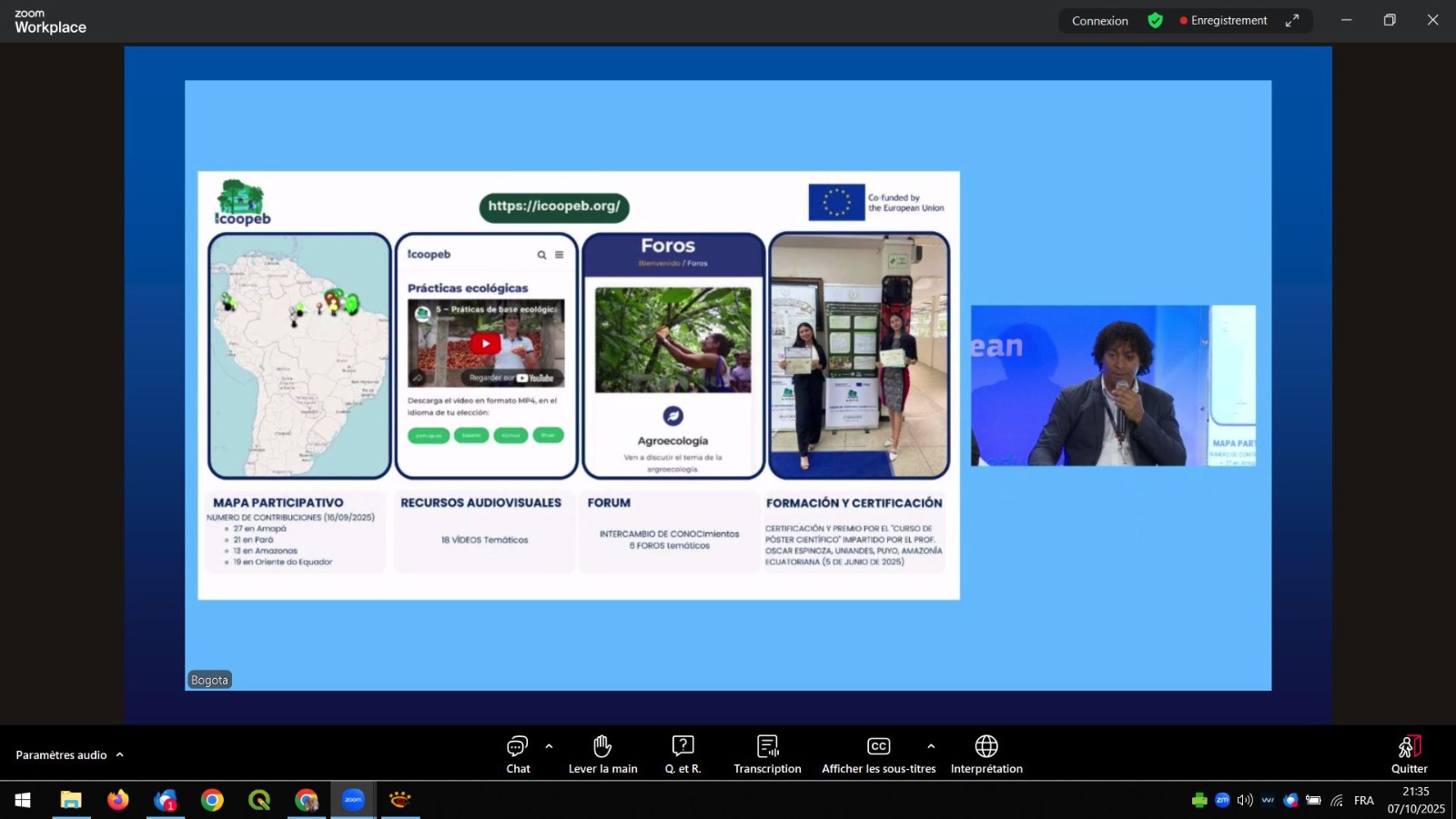The width and height of the screenshot is (1456, 819).
Task: Enter full screen using the expand arrows icon
Action: [1292, 20]
